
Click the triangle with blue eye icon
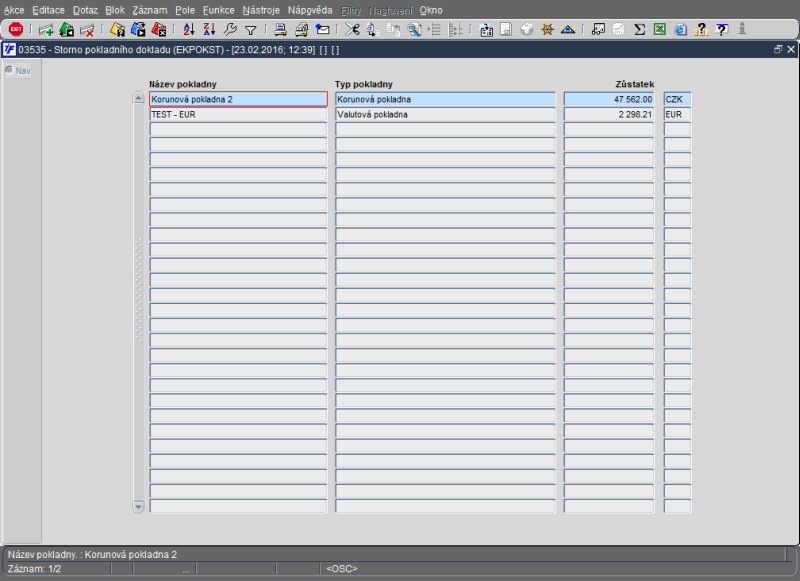(568, 30)
